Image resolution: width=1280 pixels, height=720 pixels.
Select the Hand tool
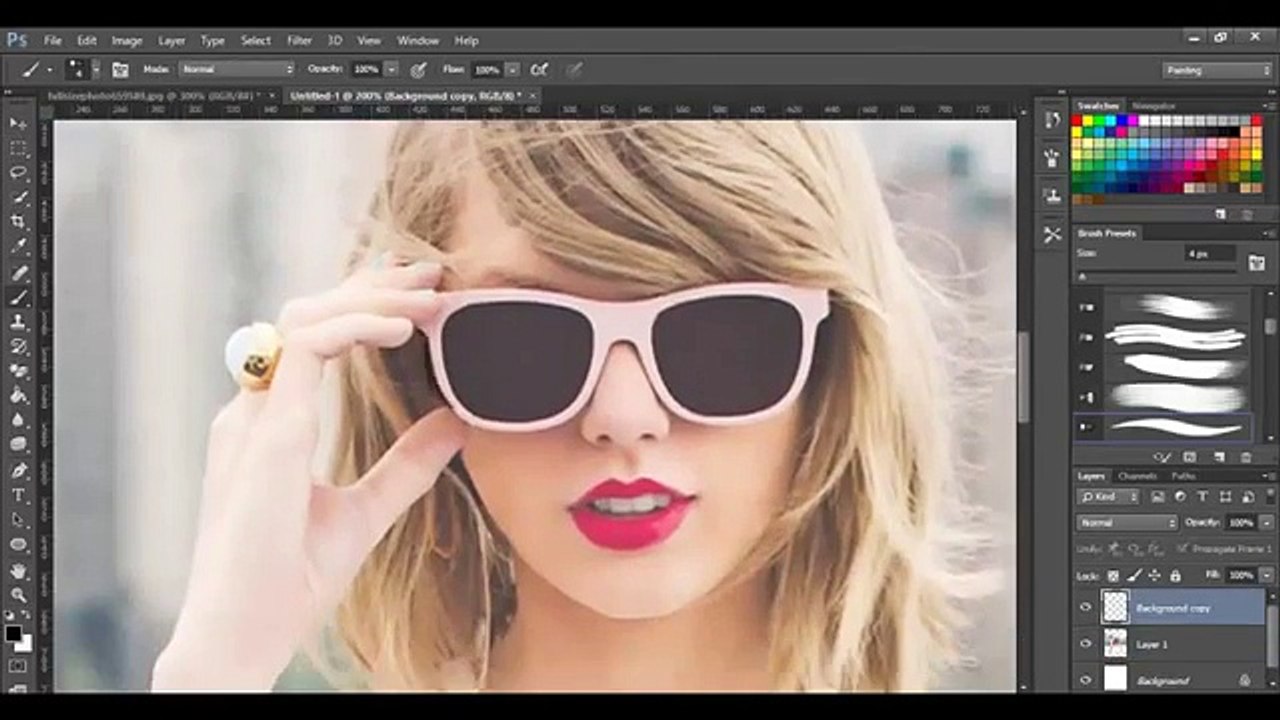18,570
